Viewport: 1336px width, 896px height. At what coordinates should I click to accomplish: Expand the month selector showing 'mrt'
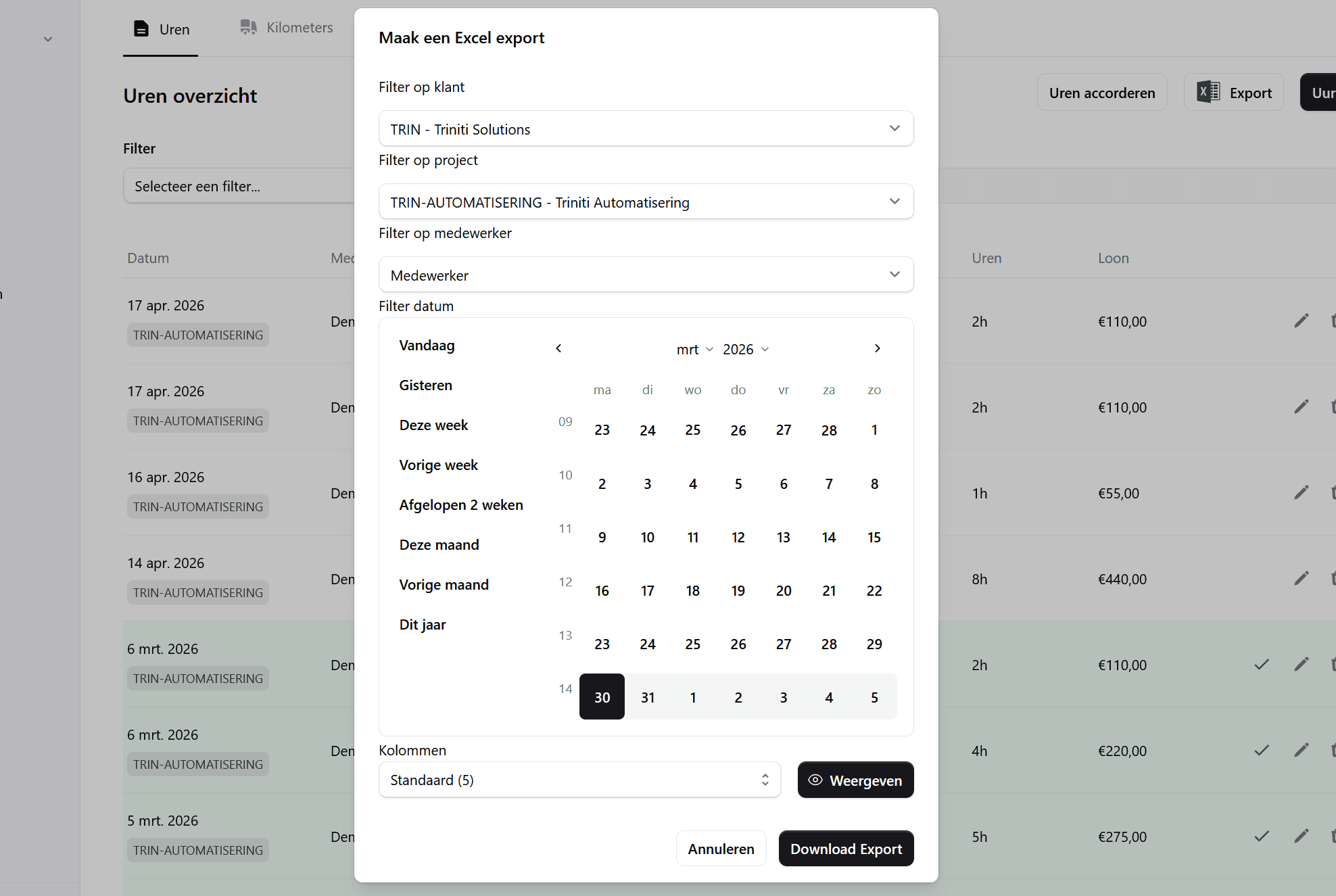point(694,349)
